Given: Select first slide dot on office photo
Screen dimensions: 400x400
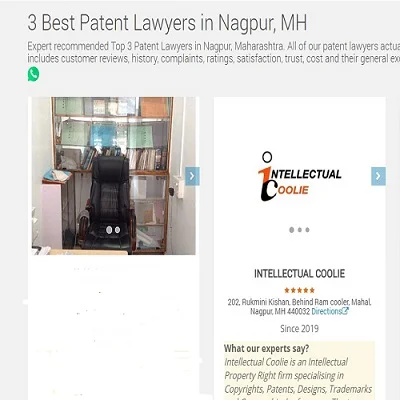Looking at the screenshot, I should tap(109, 230).
